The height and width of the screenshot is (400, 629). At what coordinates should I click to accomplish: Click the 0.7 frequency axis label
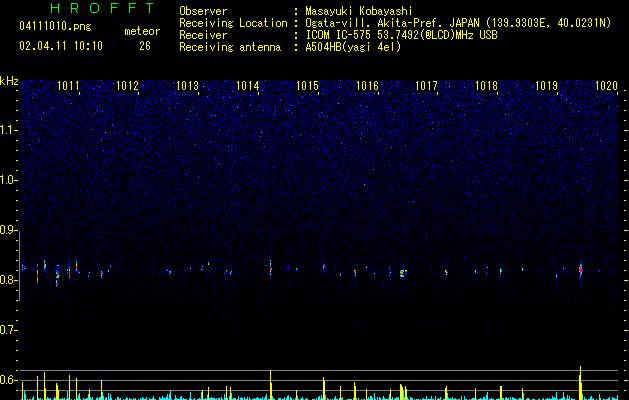[9, 330]
